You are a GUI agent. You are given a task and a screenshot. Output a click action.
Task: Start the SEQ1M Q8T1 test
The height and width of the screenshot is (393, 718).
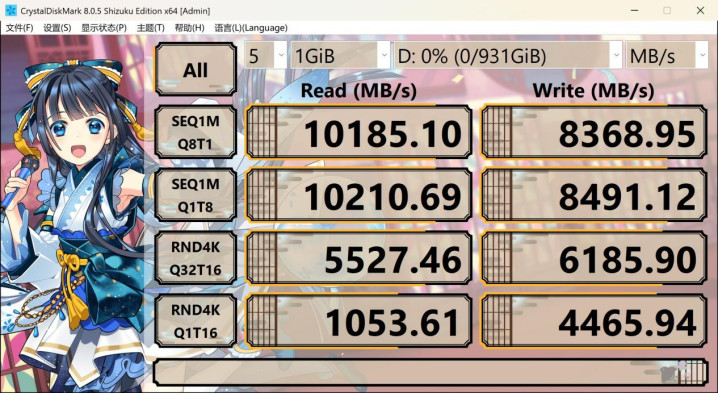(x=196, y=132)
